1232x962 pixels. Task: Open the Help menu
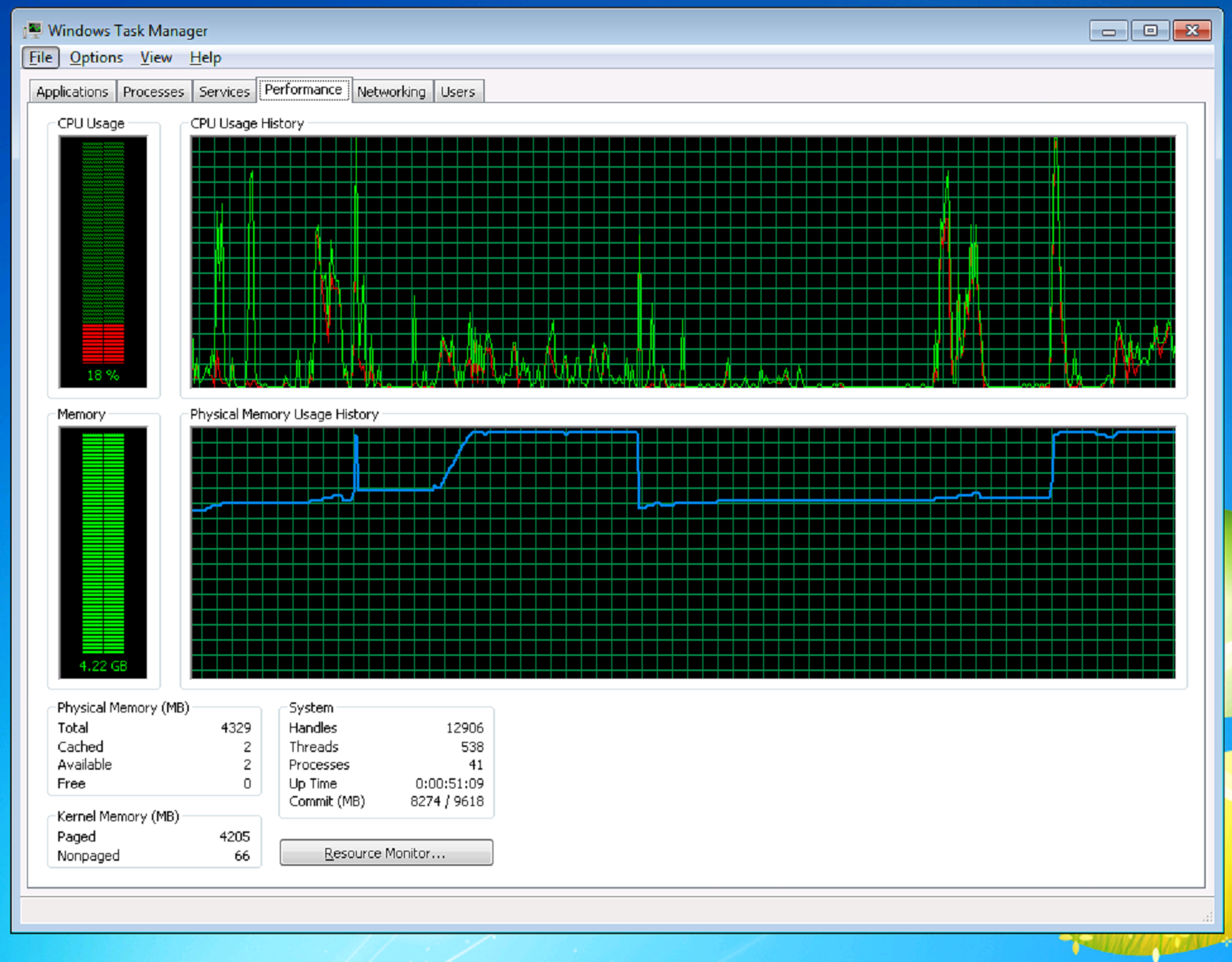tap(205, 56)
